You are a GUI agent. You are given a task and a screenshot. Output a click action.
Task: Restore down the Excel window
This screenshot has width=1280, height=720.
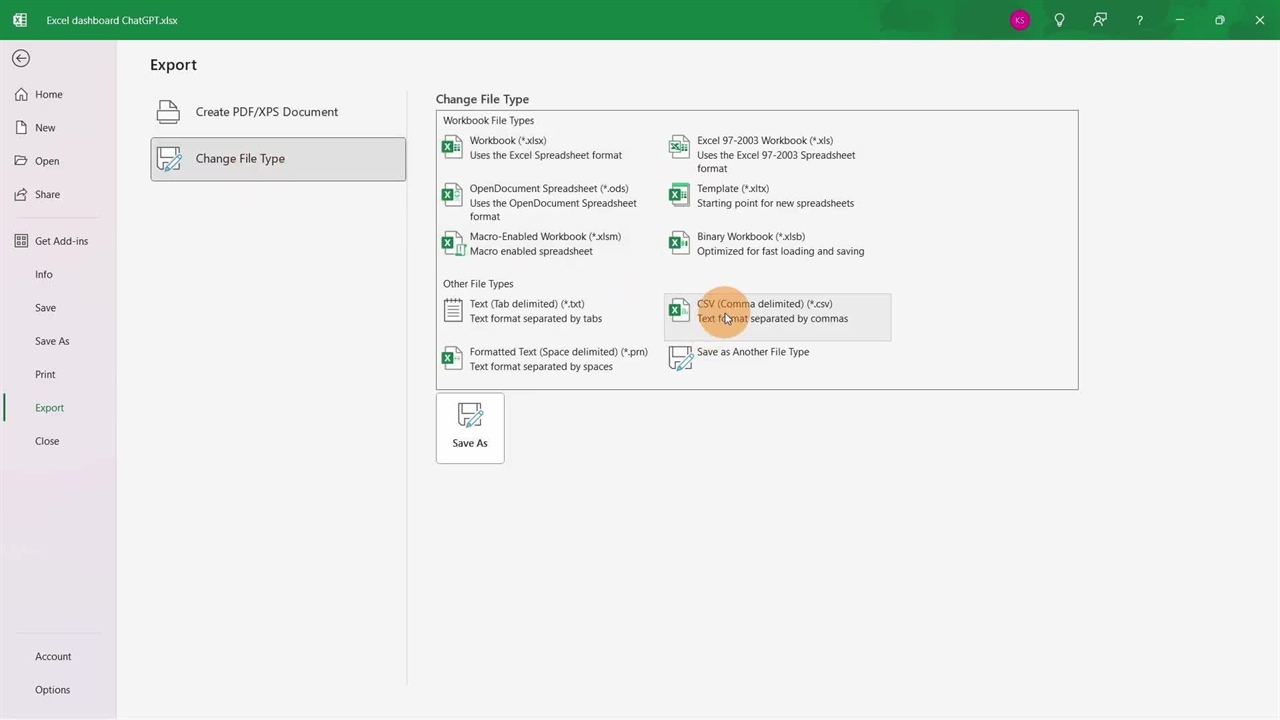(x=1219, y=20)
